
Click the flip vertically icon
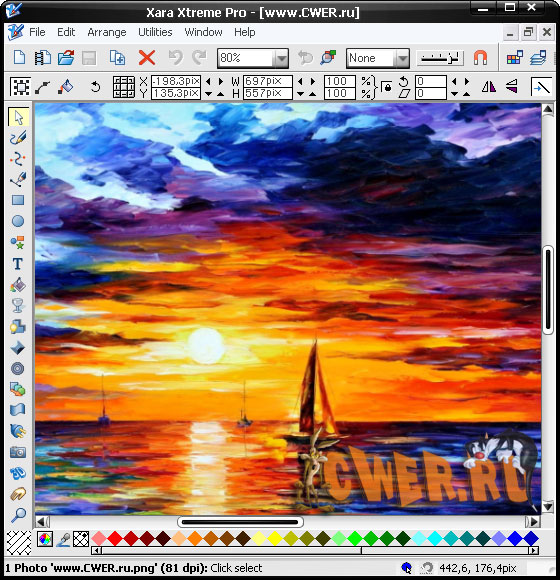point(512,87)
